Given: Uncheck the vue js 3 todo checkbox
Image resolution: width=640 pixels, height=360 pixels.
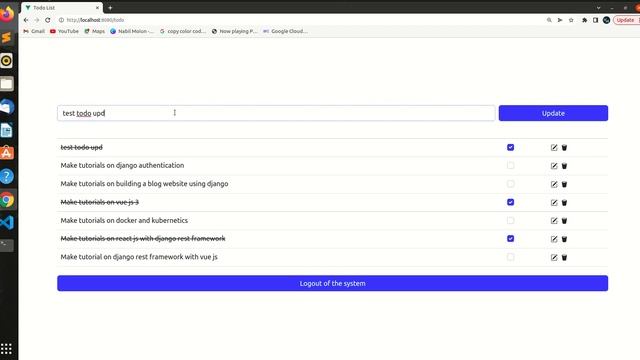Looking at the screenshot, I should pos(510,202).
